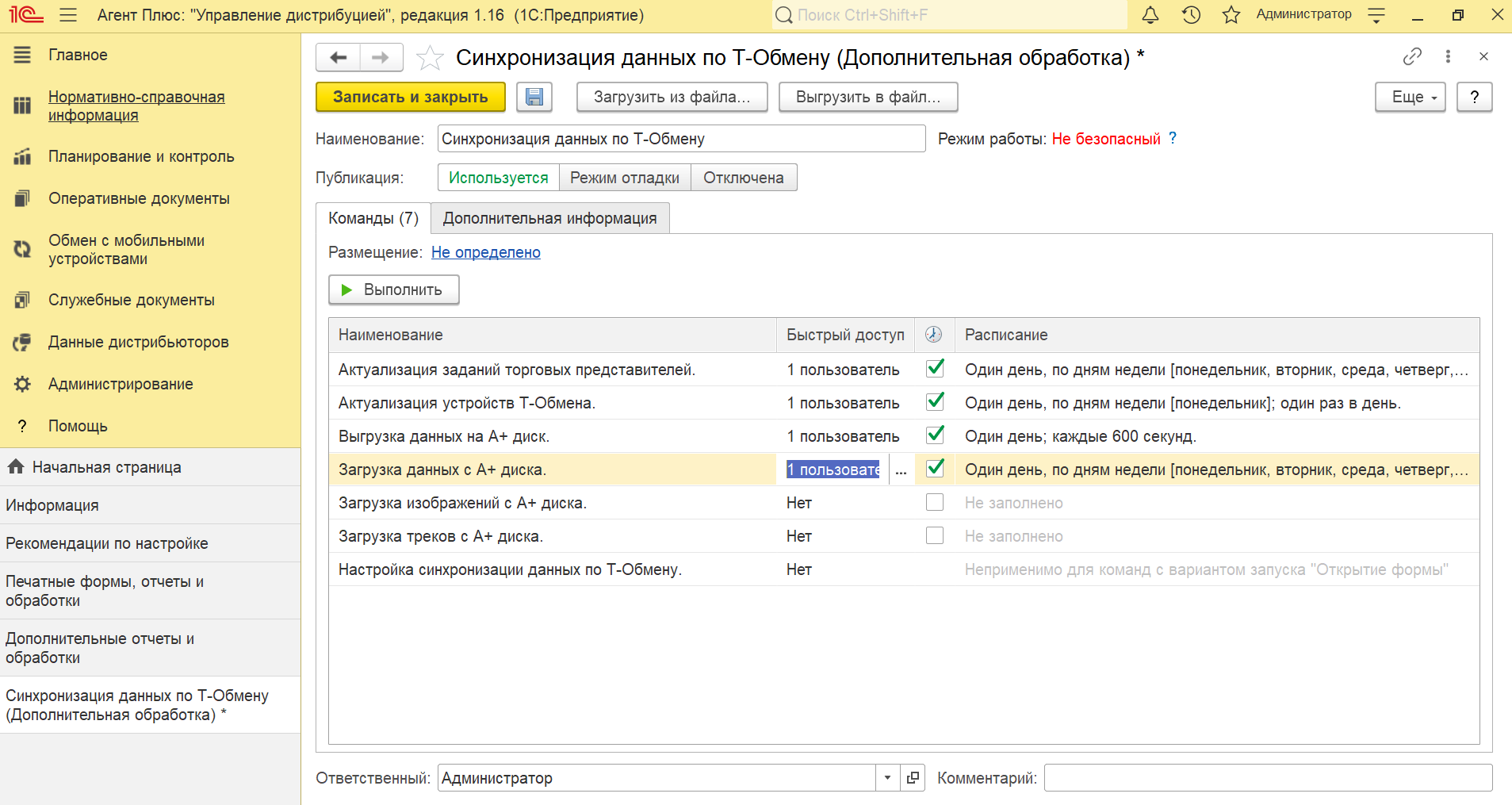
Task: Click the notifications bell icon
Action: [1150, 15]
